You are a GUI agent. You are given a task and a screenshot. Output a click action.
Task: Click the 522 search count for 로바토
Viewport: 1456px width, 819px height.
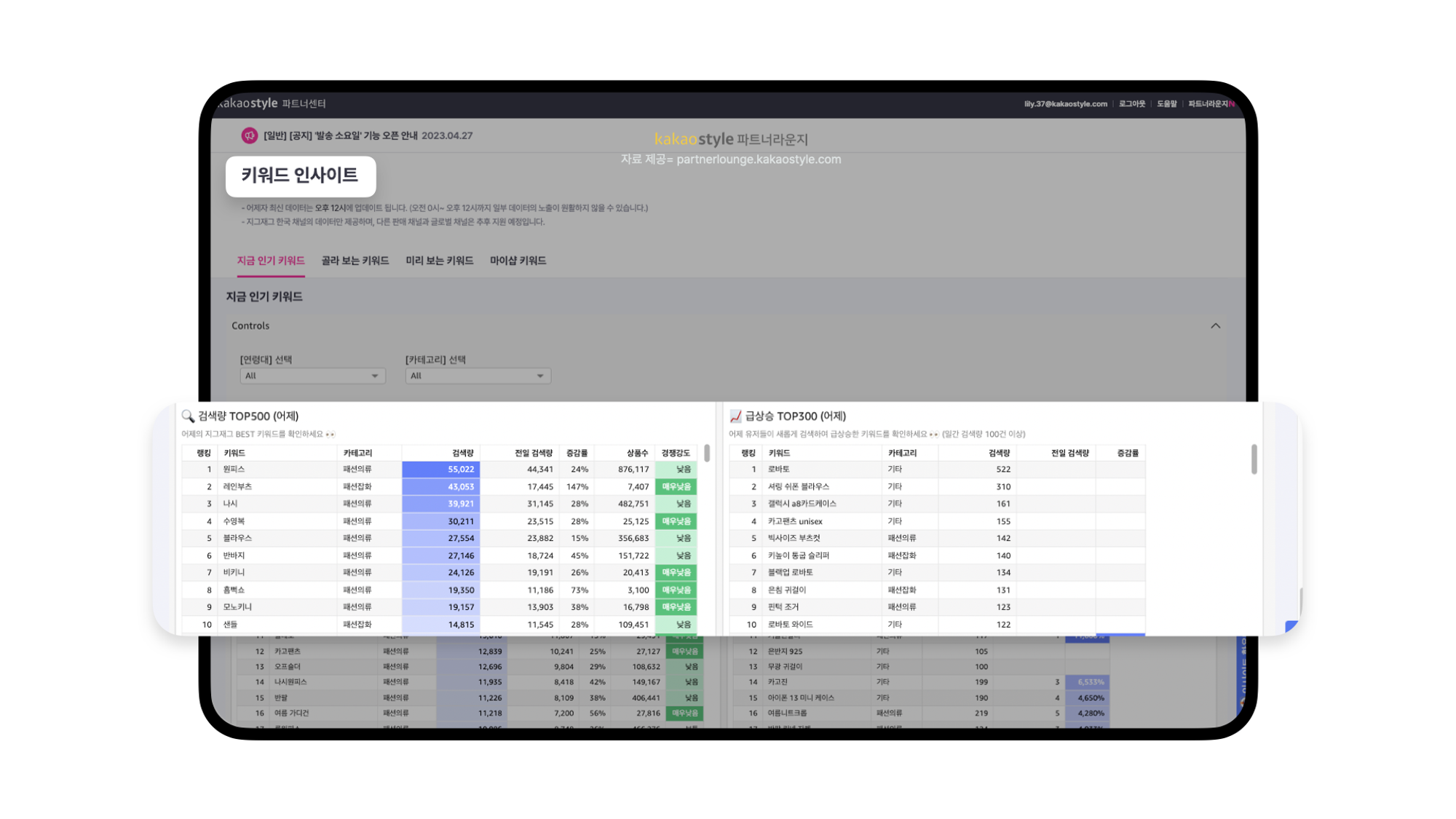(x=1003, y=470)
